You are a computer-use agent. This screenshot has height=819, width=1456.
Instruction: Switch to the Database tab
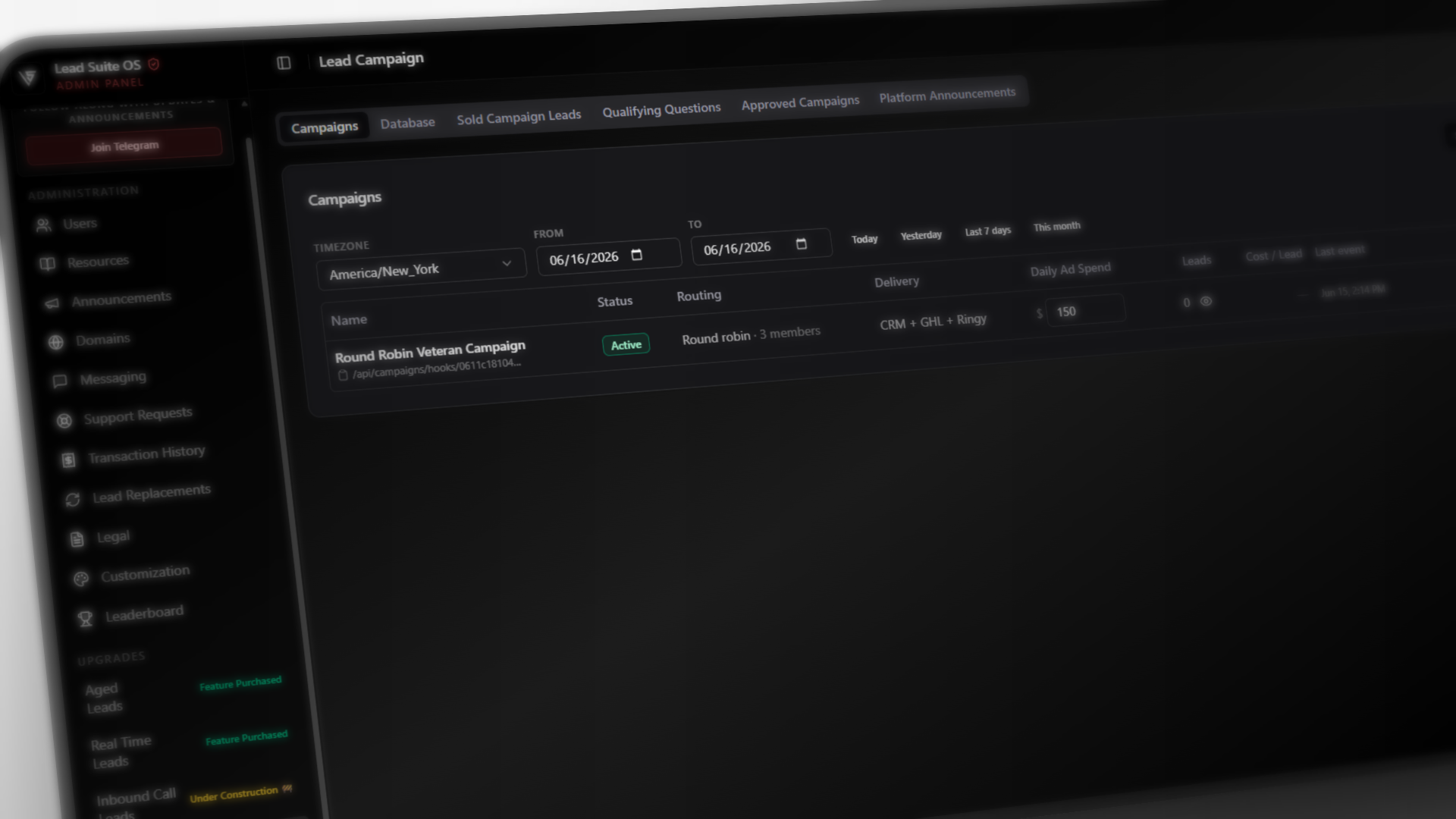(x=408, y=123)
